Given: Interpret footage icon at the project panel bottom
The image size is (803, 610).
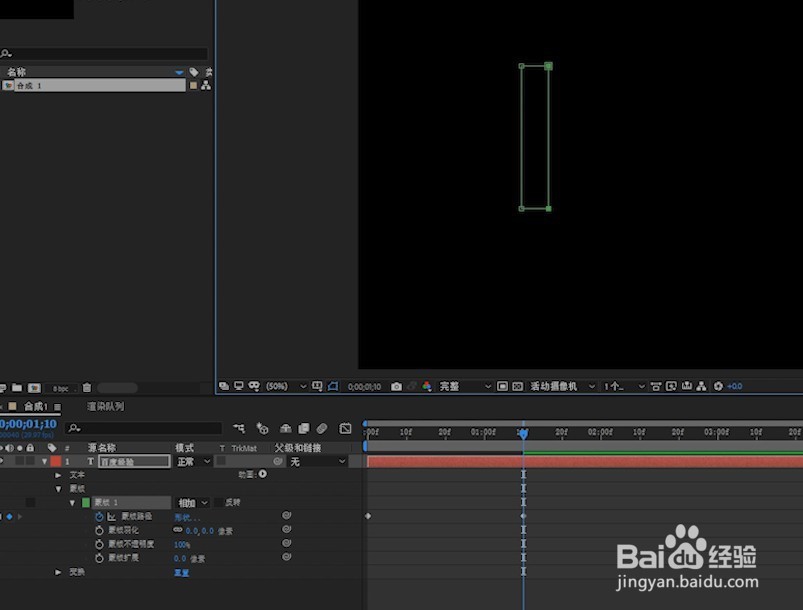Looking at the screenshot, I should (3, 388).
